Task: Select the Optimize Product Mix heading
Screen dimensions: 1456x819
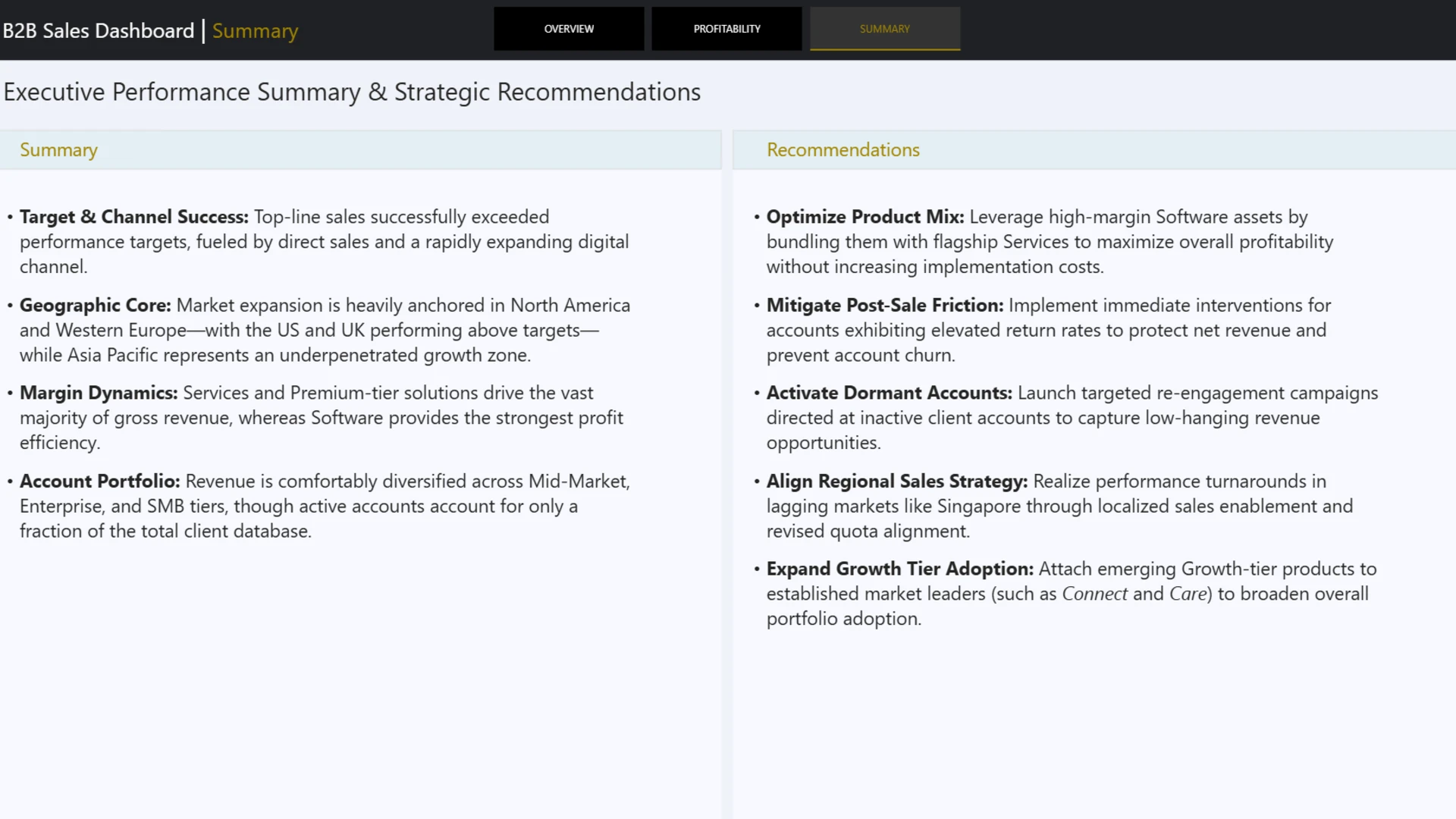Action: pyautogui.click(x=865, y=217)
